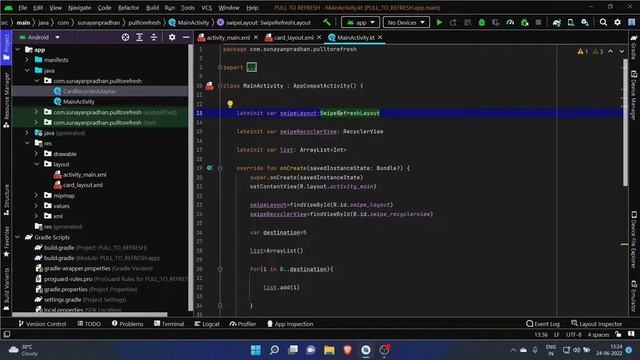
Task: Open the Profile app speedometer icon
Action: 510,22
